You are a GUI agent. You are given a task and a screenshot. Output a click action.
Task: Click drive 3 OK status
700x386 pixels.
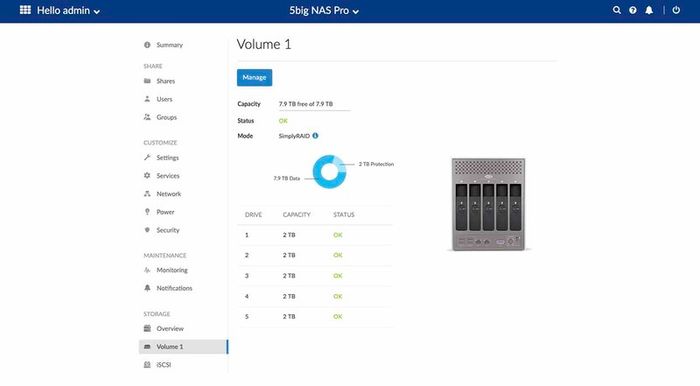[338, 276]
